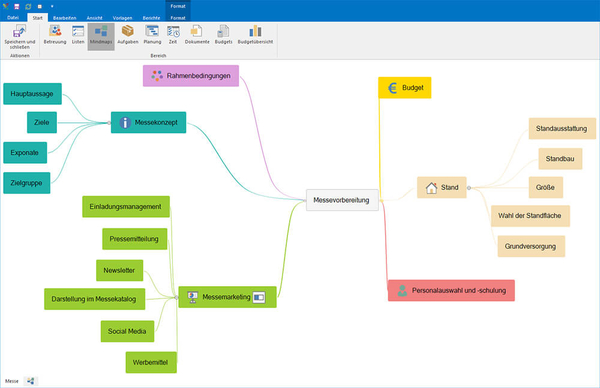Click the info icon on the Messekonzept node

(125, 122)
